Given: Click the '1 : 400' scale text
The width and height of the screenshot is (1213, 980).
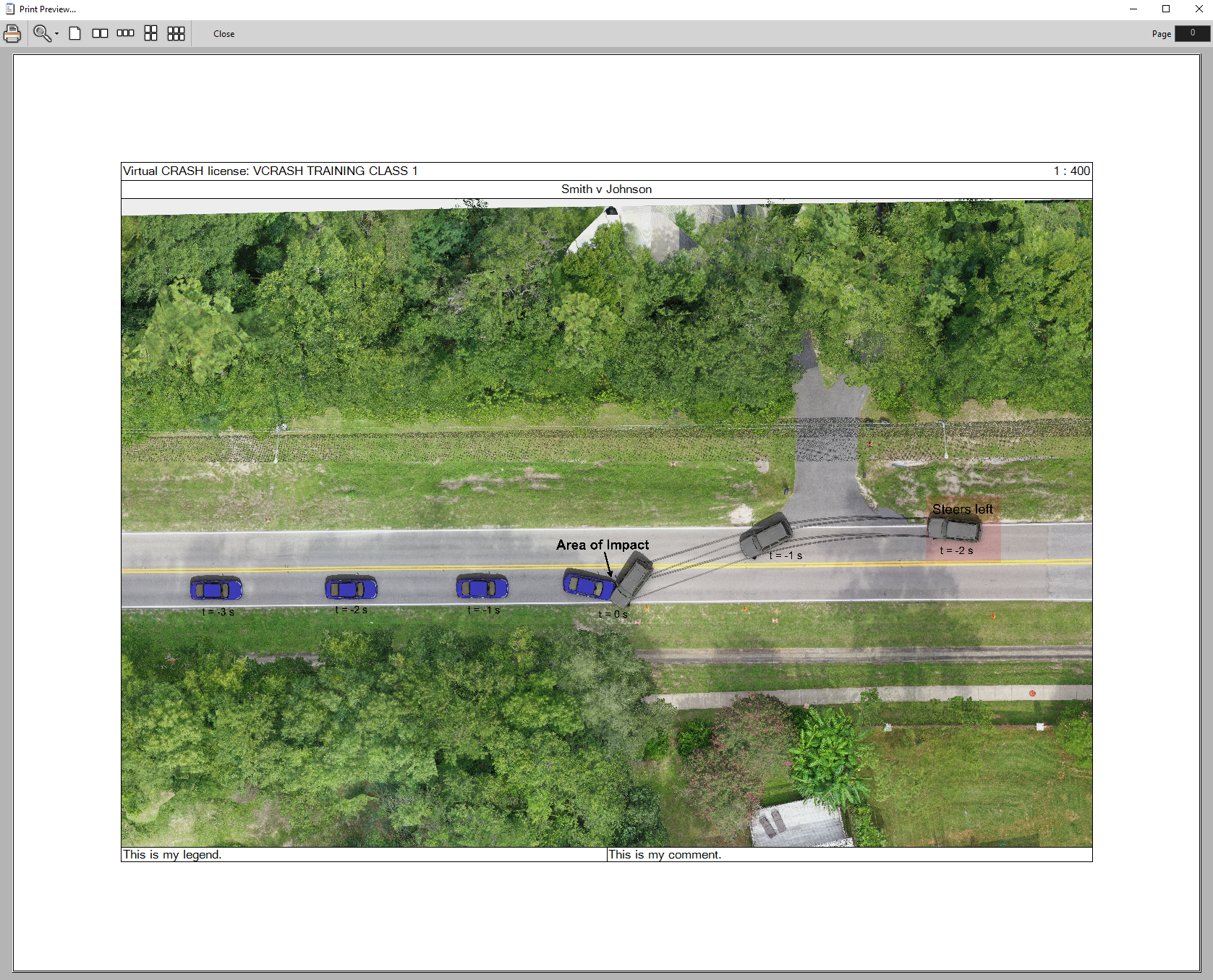Looking at the screenshot, I should (x=1071, y=171).
